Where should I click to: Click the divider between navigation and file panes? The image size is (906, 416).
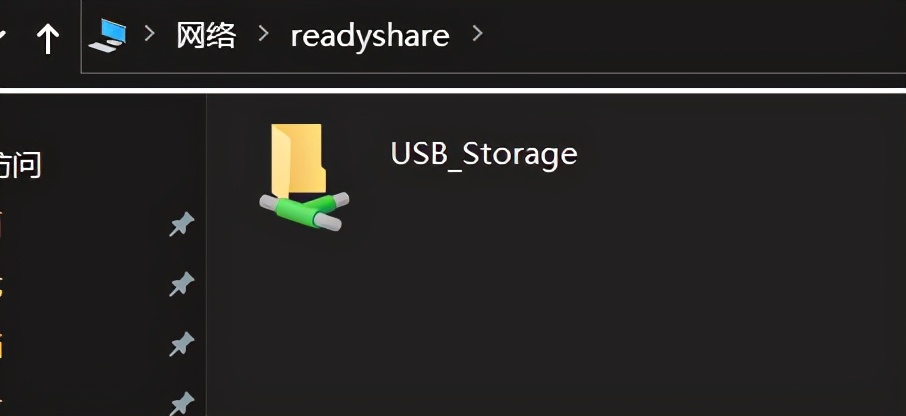[206, 254]
